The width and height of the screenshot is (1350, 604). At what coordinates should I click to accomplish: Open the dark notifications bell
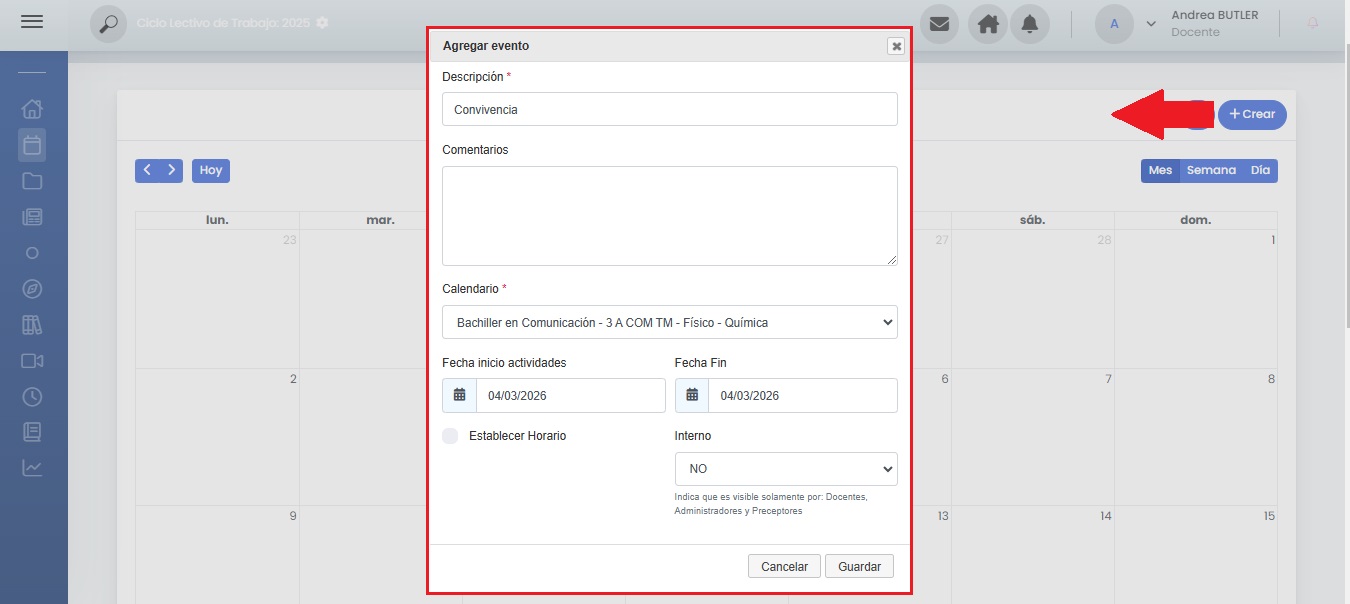click(x=1030, y=24)
